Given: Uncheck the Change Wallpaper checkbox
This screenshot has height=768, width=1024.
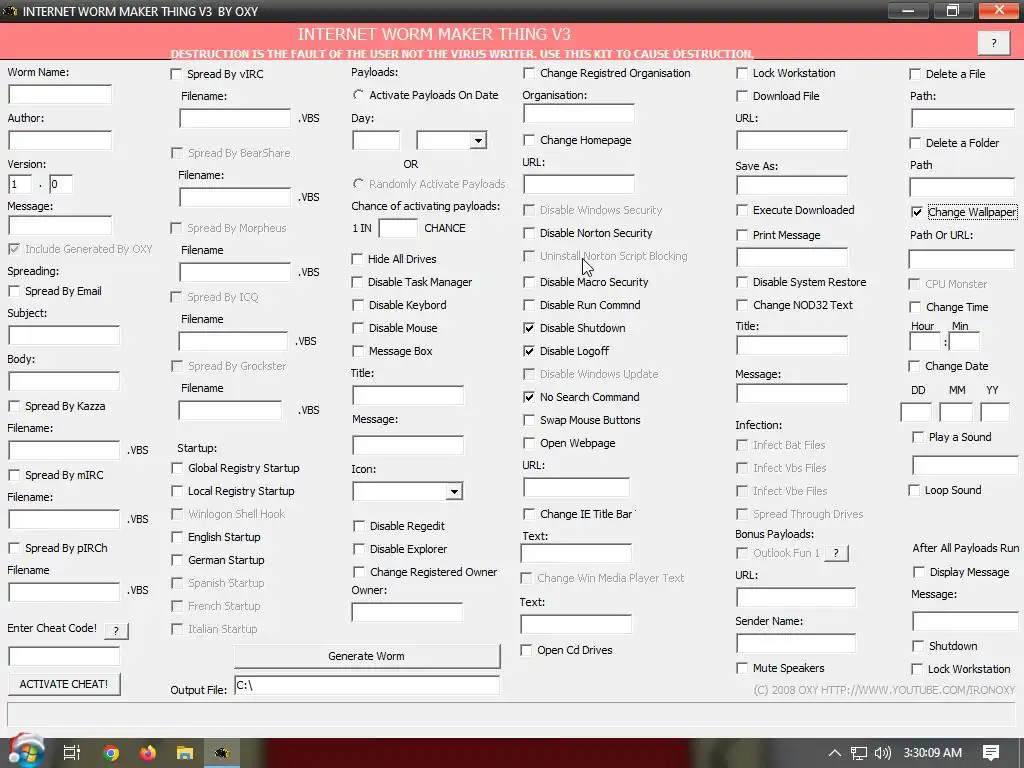Looking at the screenshot, I should point(917,212).
